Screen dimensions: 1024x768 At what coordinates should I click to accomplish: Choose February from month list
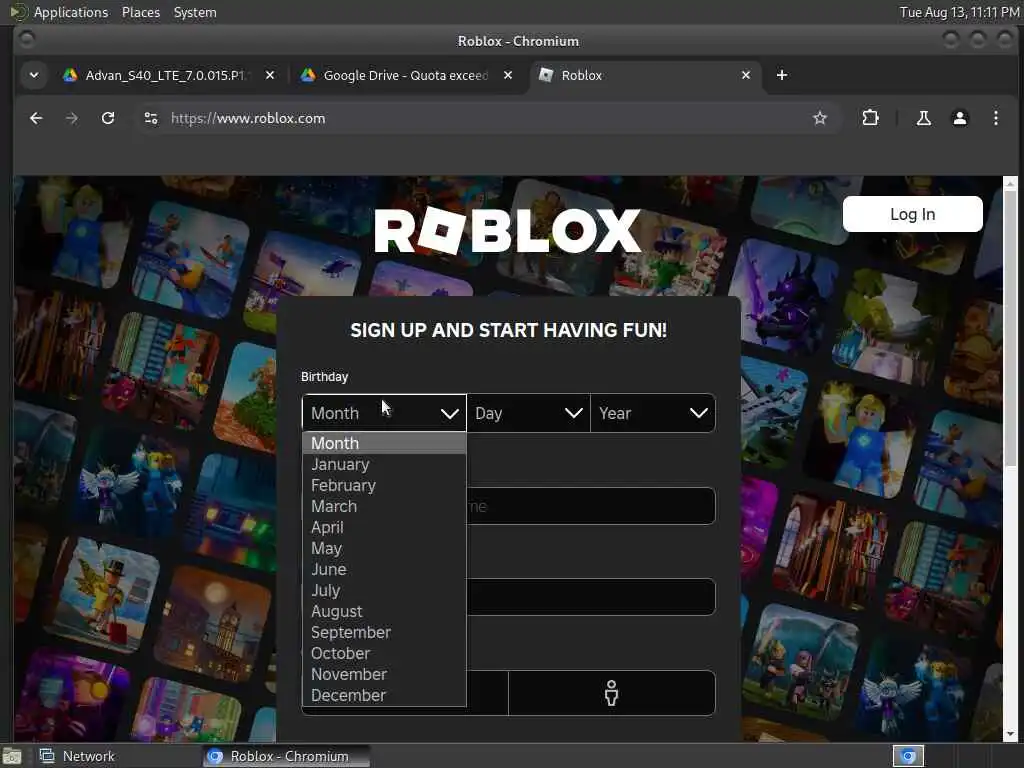coord(384,485)
